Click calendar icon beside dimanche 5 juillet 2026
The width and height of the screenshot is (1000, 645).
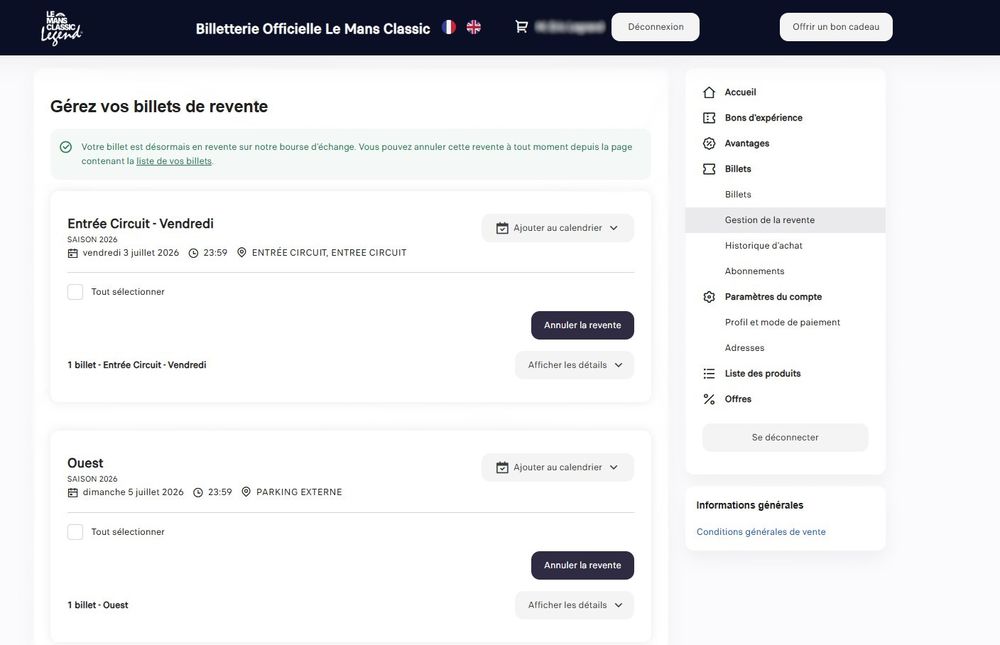coord(73,493)
